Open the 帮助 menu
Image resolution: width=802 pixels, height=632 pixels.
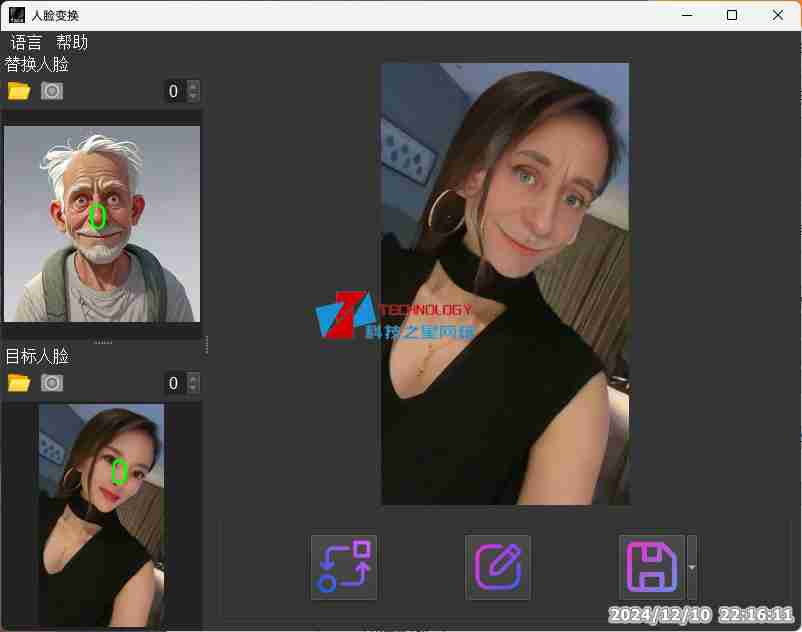click(72, 42)
